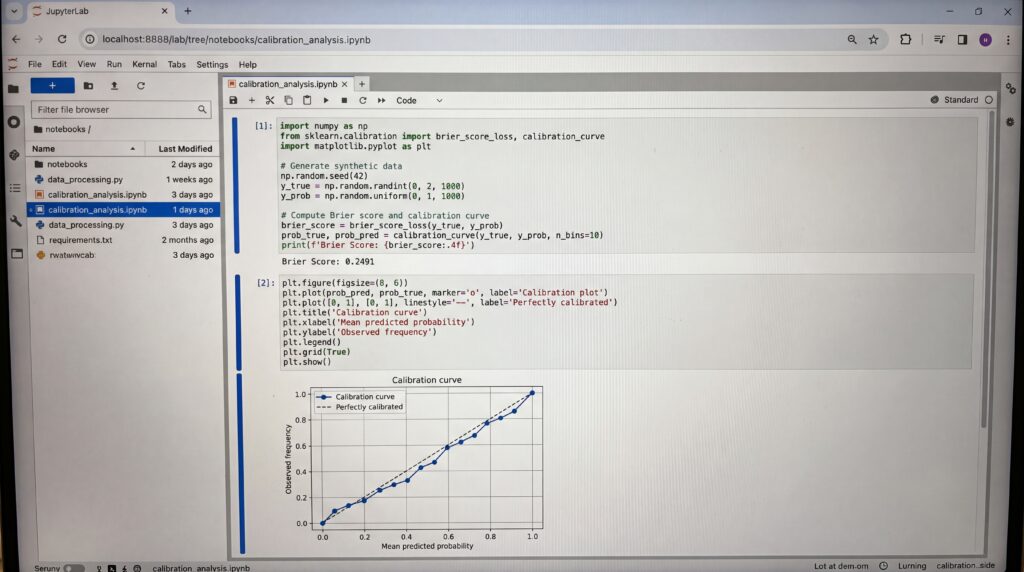Click the browser address bar URL
Screen dimensions: 1024x572
pos(236,40)
